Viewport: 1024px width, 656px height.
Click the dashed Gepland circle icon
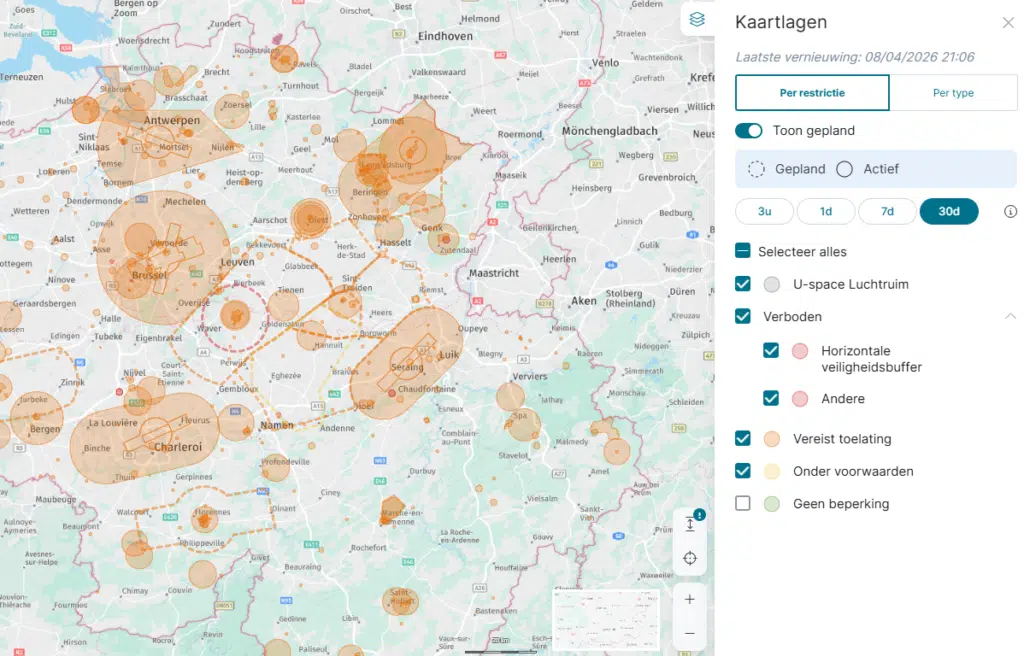point(757,169)
